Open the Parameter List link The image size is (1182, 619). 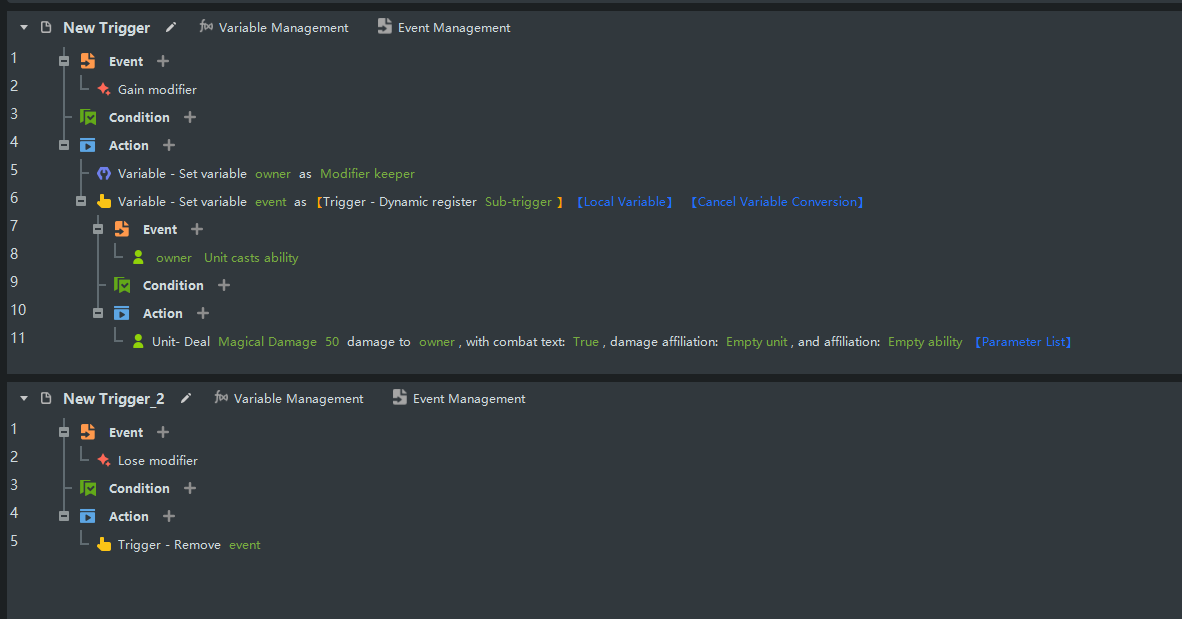tap(1023, 342)
